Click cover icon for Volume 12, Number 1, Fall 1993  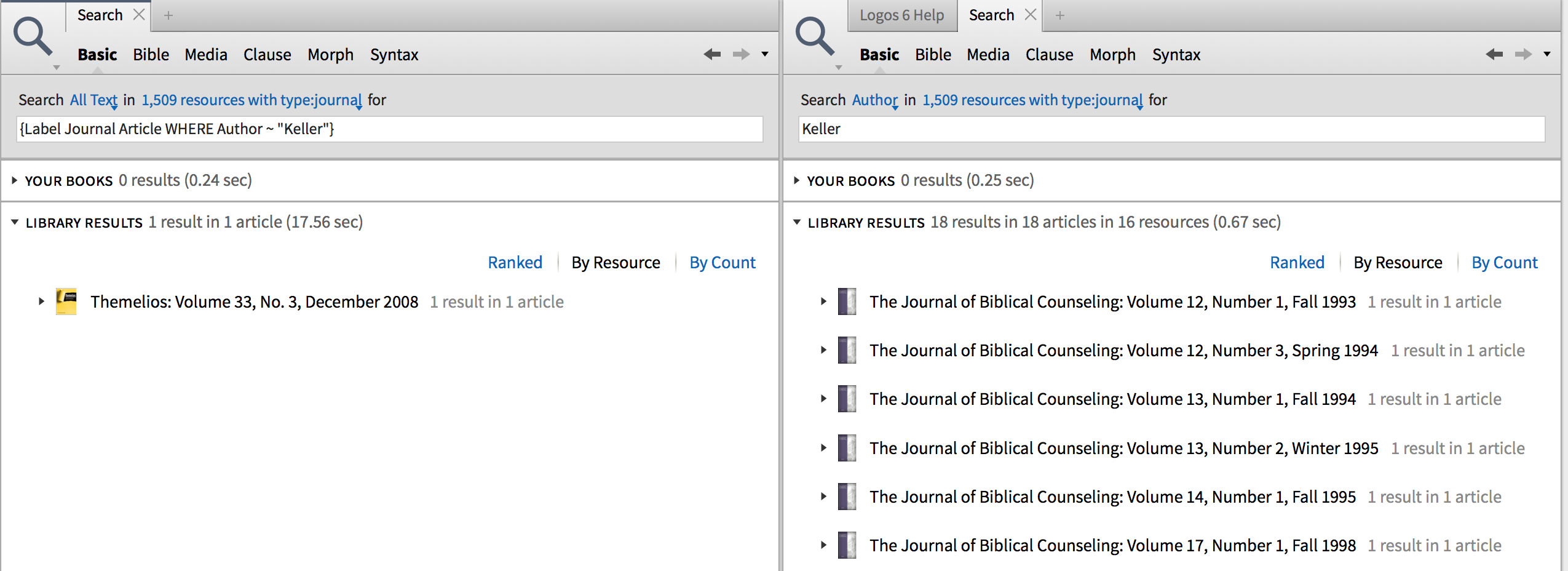[847, 301]
